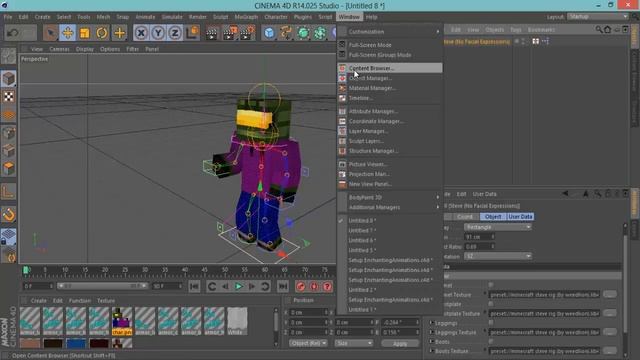The height and width of the screenshot is (360, 640).
Task: Toggle the Snap magnet icon
Action: (9, 214)
